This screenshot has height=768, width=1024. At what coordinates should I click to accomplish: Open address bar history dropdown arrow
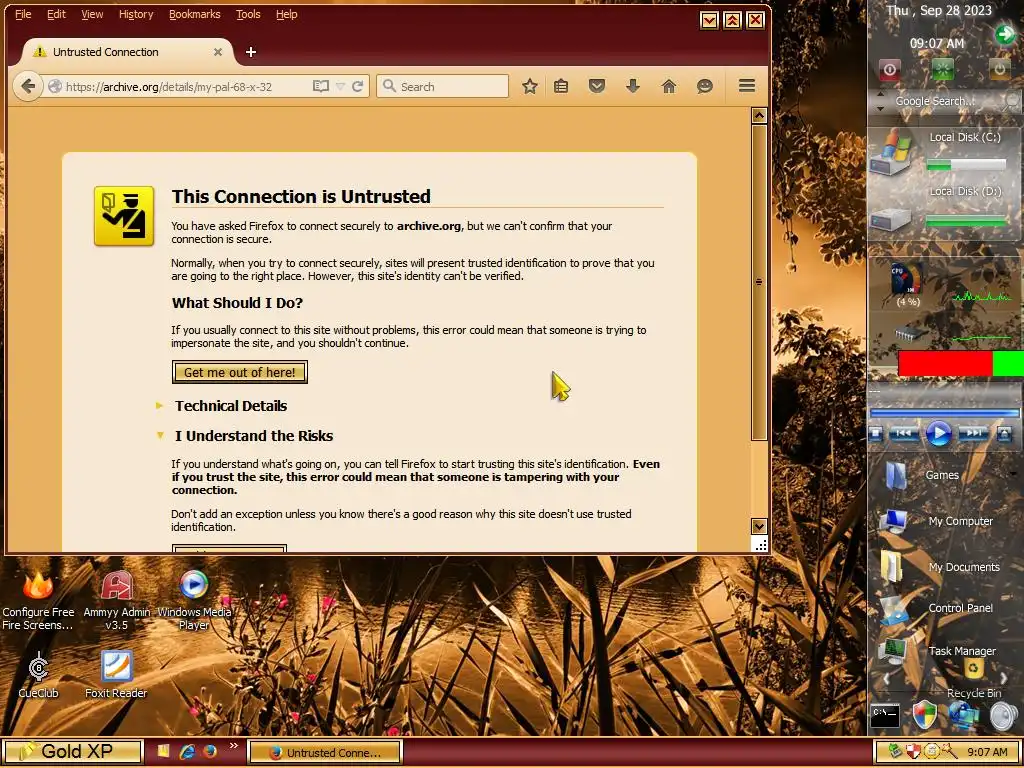340,86
